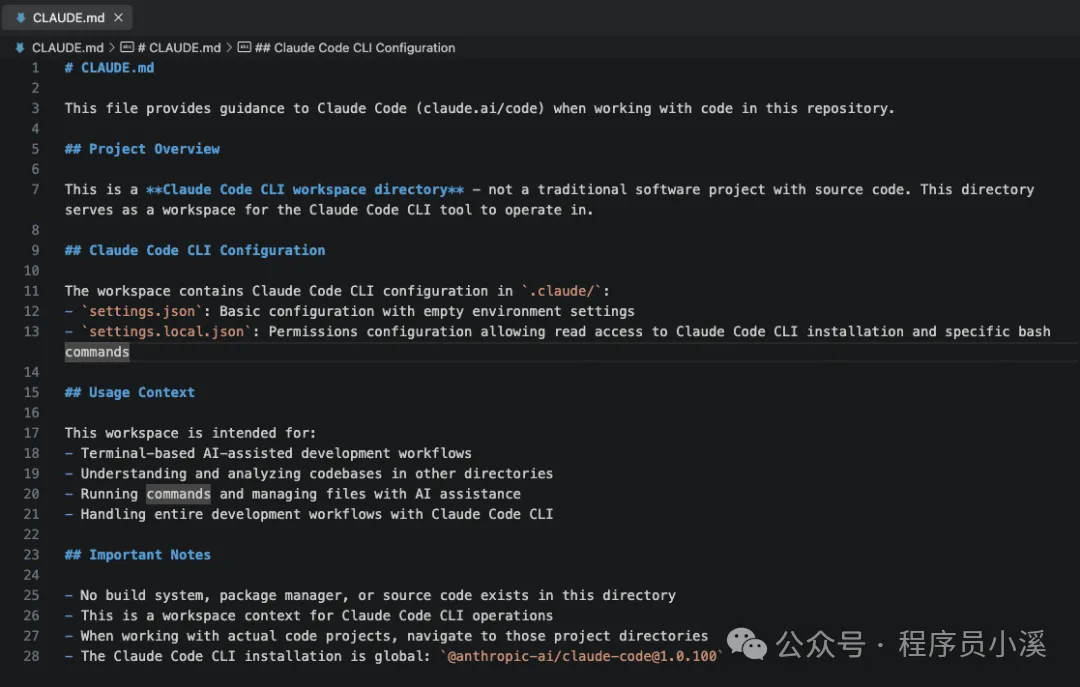Click line number 1 in the gutter
Image resolution: width=1080 pixels, height=687 pixels.
[35, 68]
